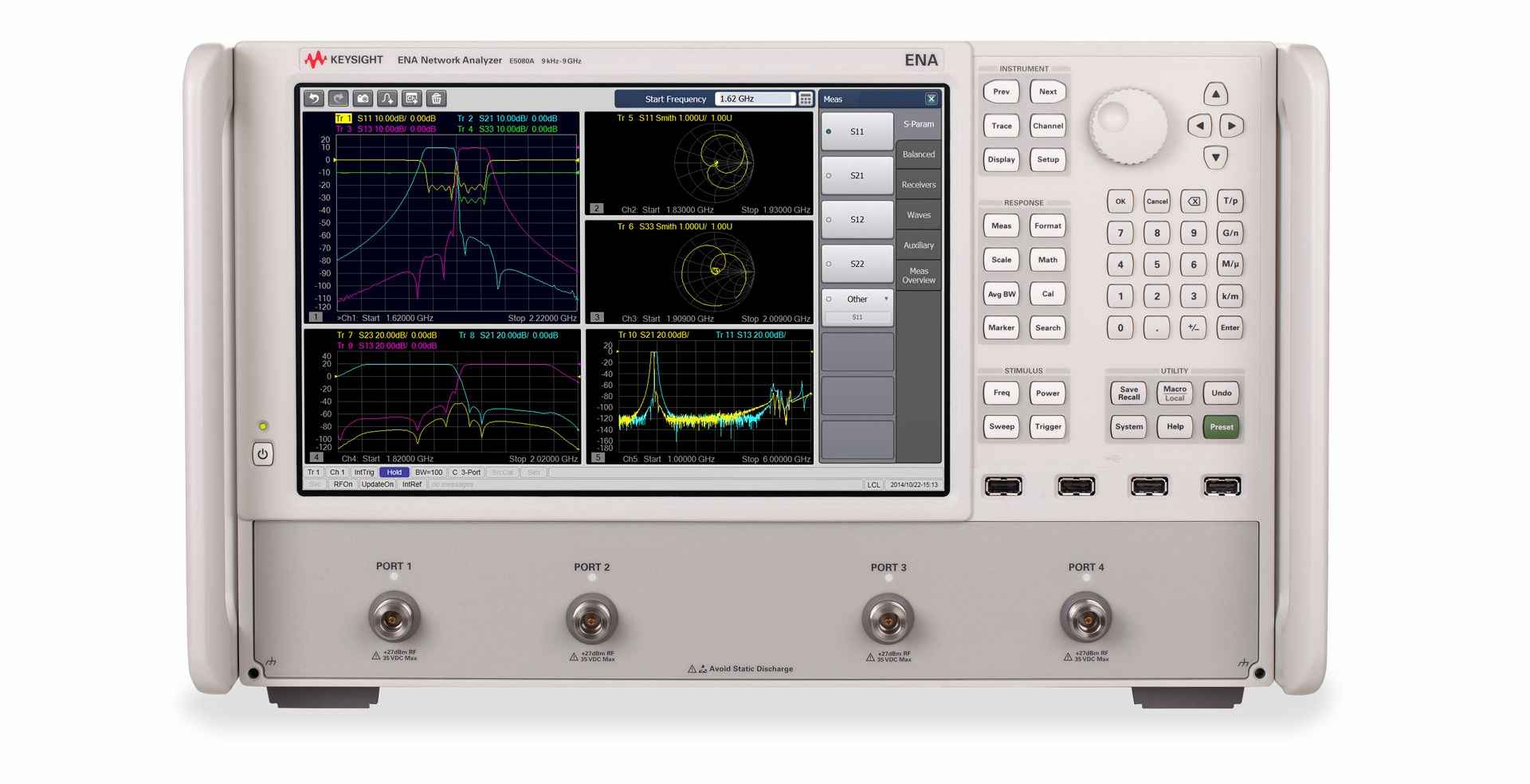Click the right arrow navigation key
The image size is (1530, 784).
(x=1232, y=126)
